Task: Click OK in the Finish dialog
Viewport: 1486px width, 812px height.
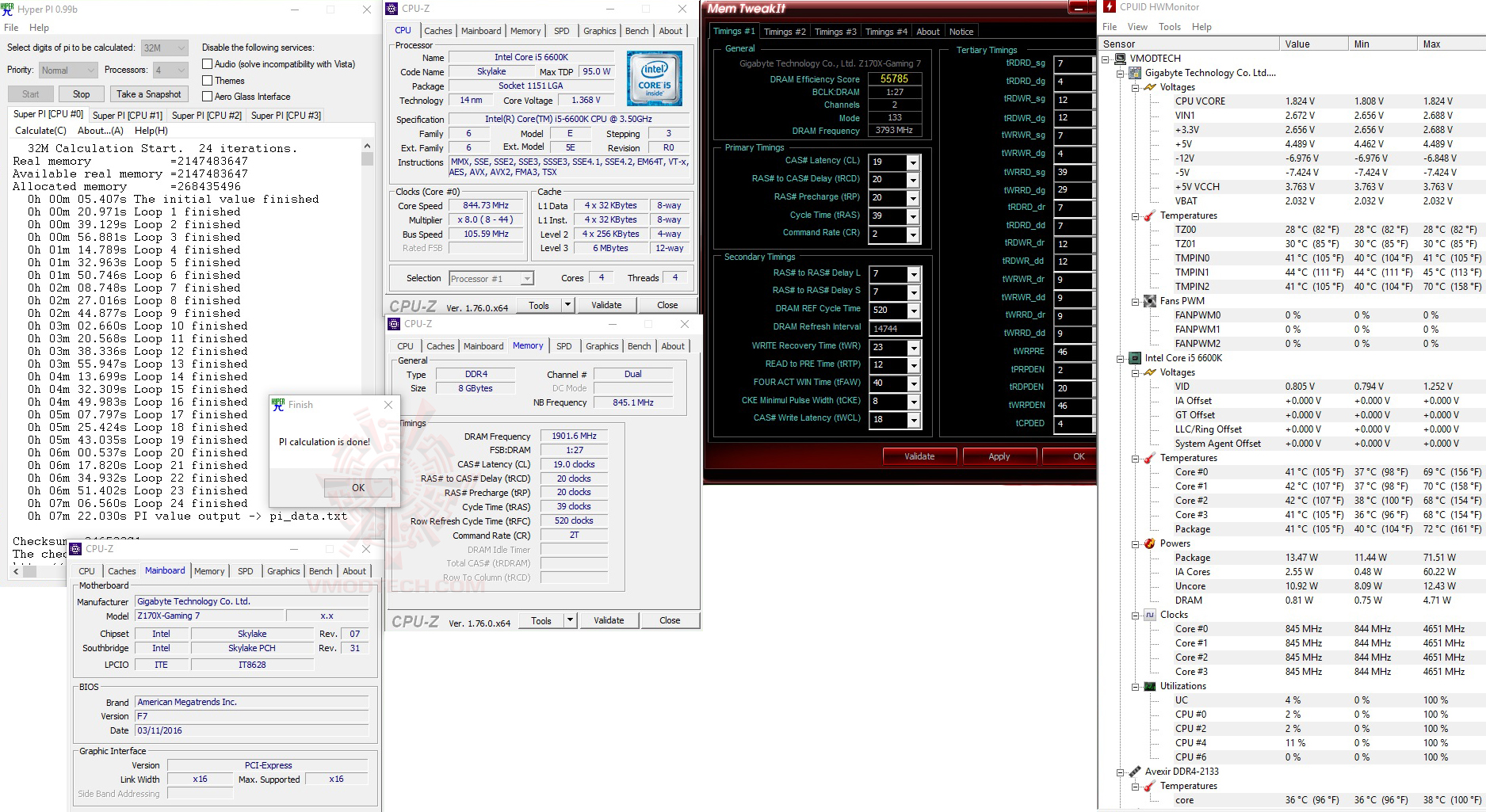Action: (358, 488)
